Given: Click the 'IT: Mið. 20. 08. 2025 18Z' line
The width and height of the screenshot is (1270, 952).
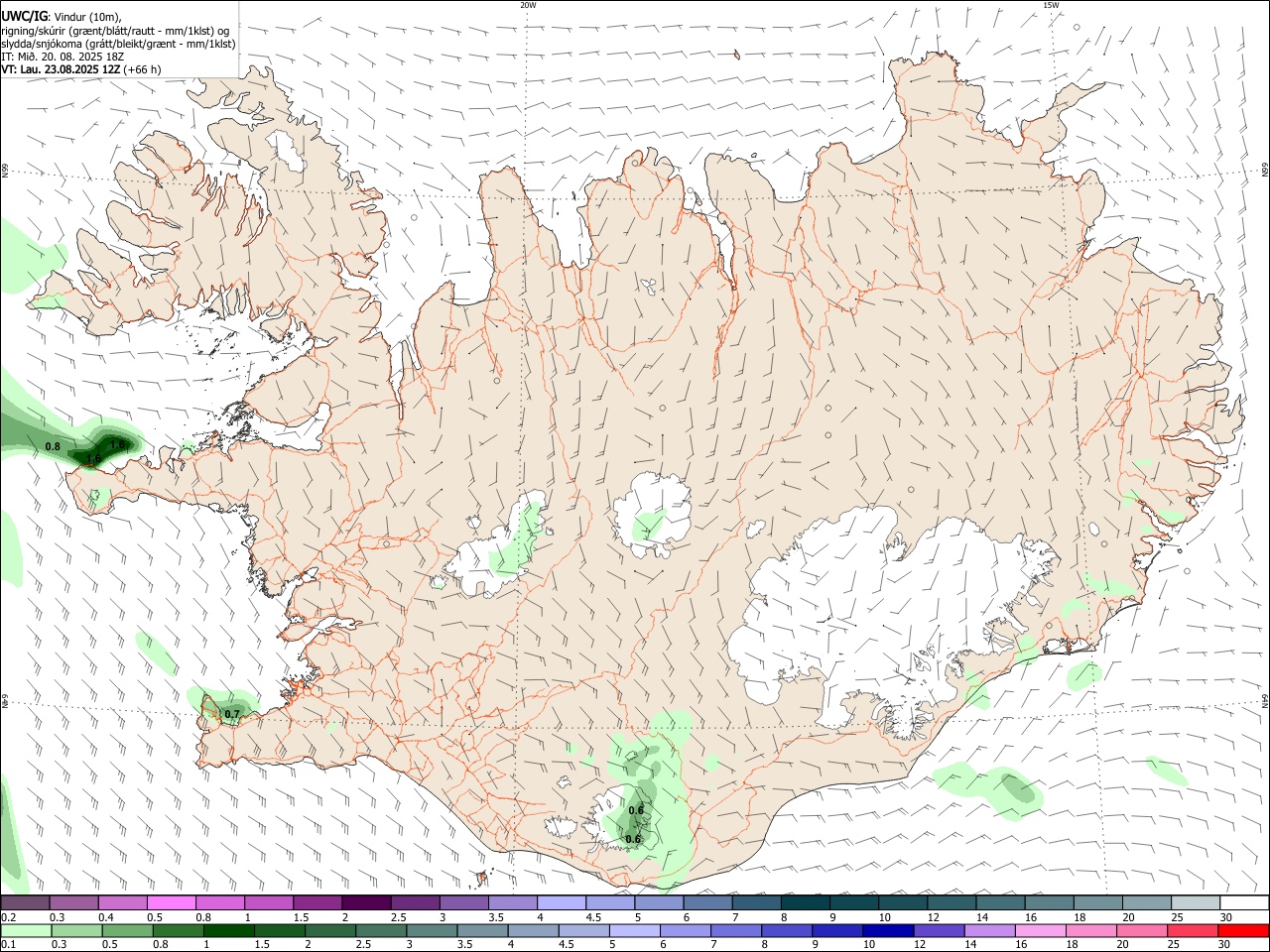Looking at the screenshot, I should (x=63, y=57).
